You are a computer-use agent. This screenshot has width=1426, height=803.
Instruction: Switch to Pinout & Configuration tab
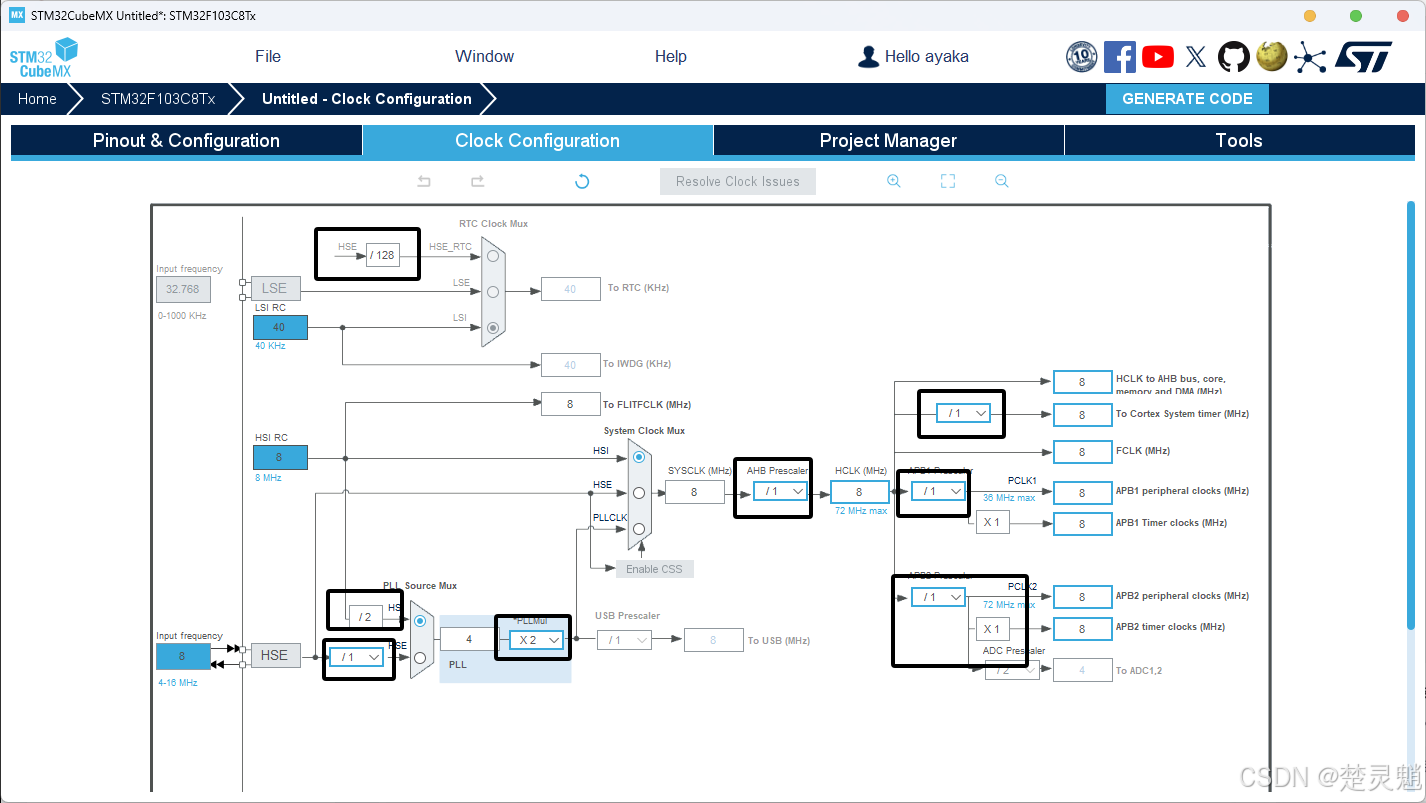(x=186, y=141)
